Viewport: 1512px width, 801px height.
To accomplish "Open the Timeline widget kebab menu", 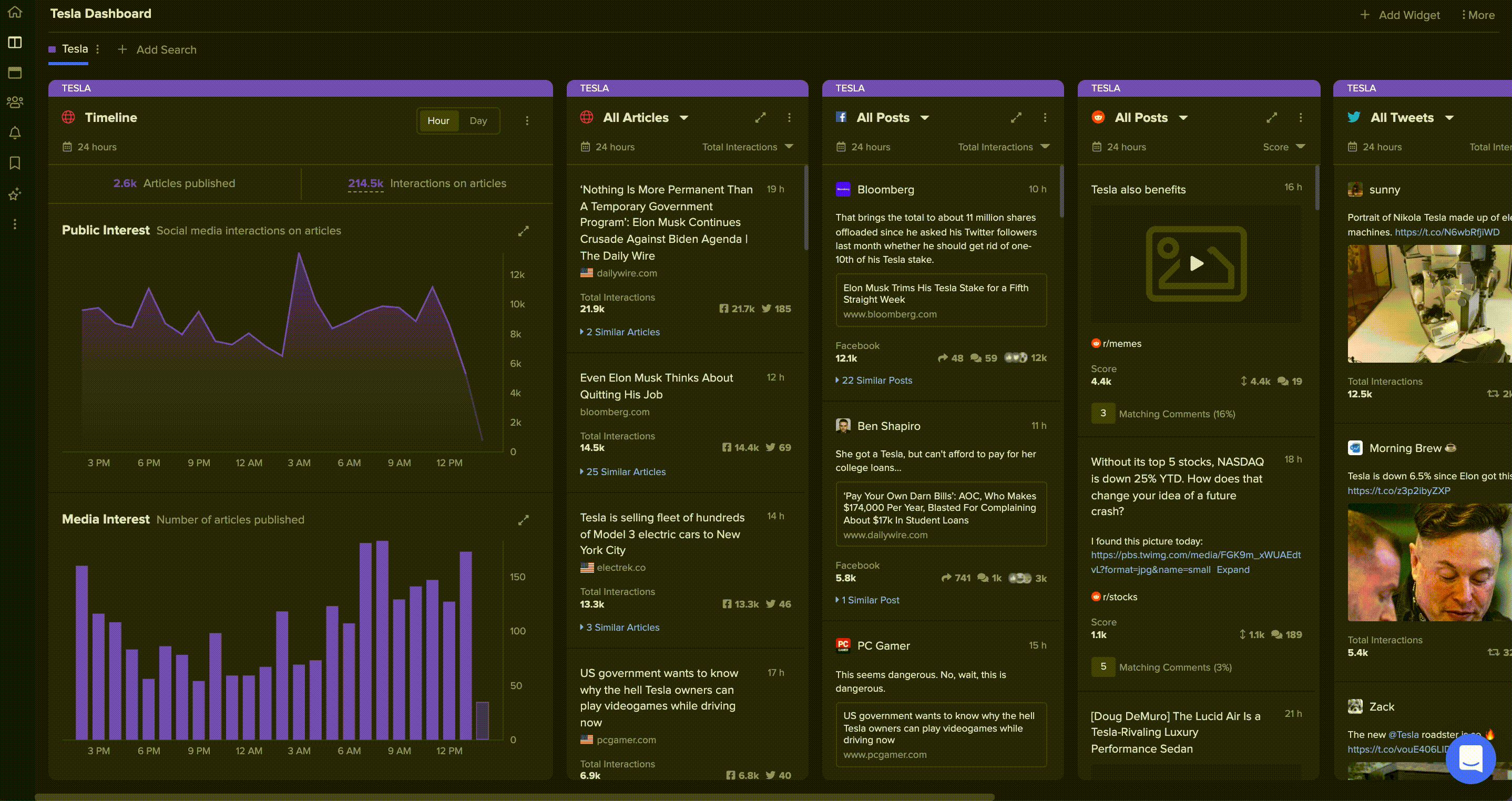I will 527,120.
